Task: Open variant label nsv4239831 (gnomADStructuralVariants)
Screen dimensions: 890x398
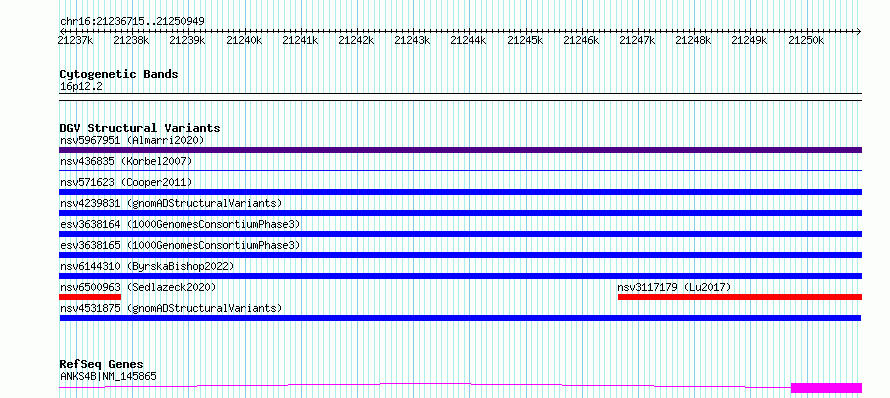Action: 171,203
